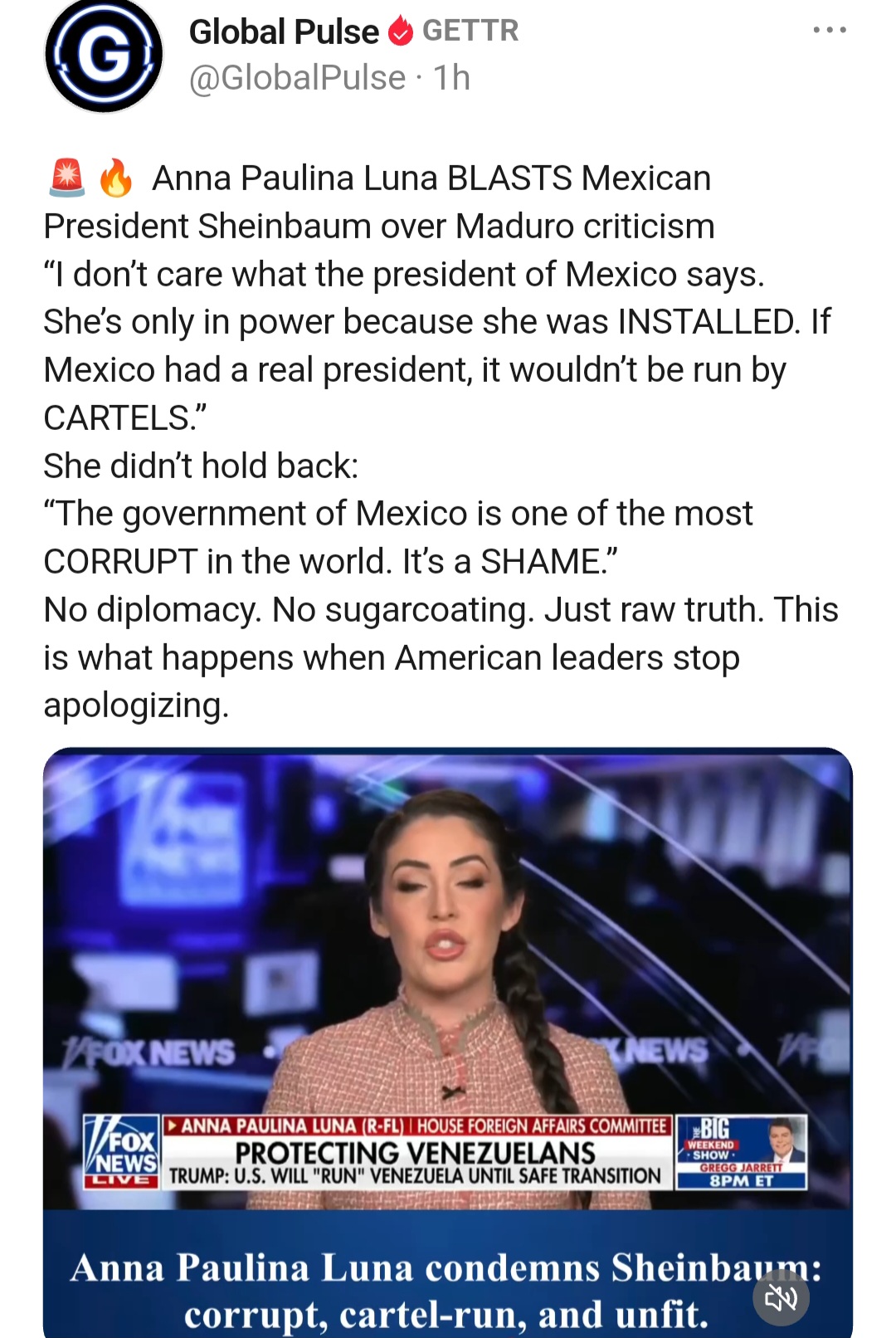Click the caption 'Anna Paulina Luna condemns Sheinbaum'
896x1338 pixels.
click(x=447, y=1268)
